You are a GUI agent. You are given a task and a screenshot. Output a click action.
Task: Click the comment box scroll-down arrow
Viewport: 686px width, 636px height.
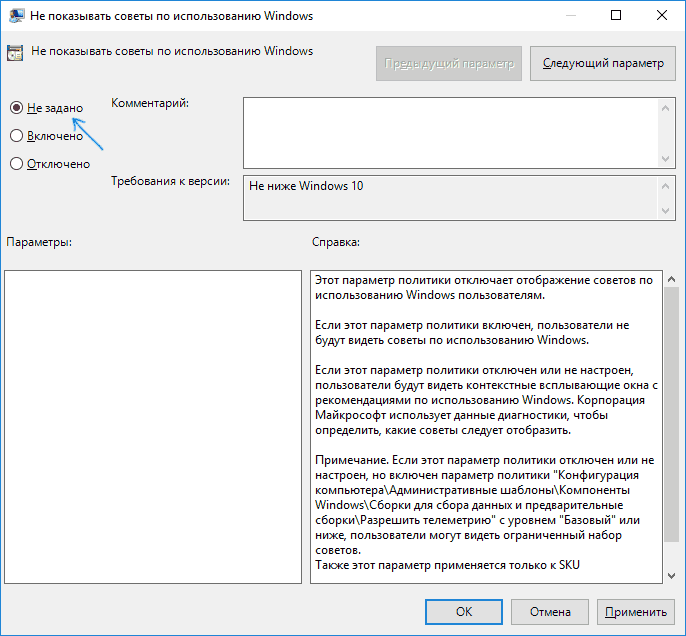coord(665,159)
